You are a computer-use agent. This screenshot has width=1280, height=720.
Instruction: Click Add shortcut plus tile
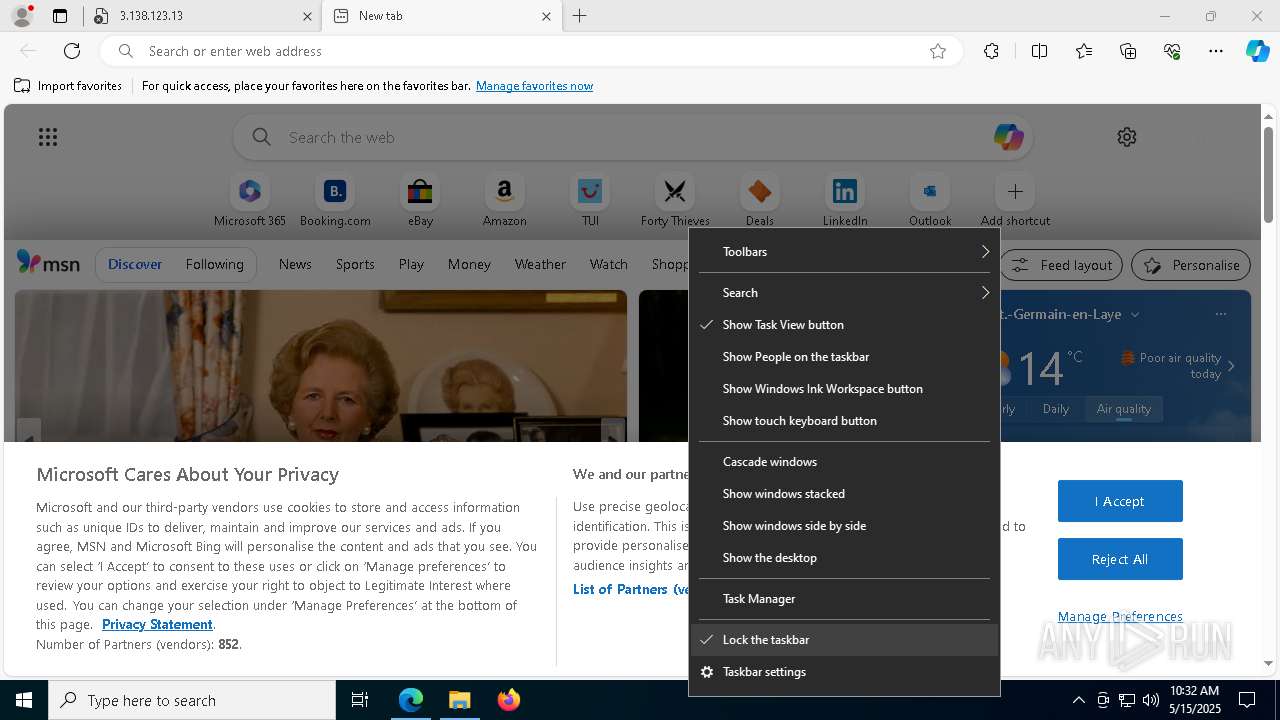point(1015,200)
